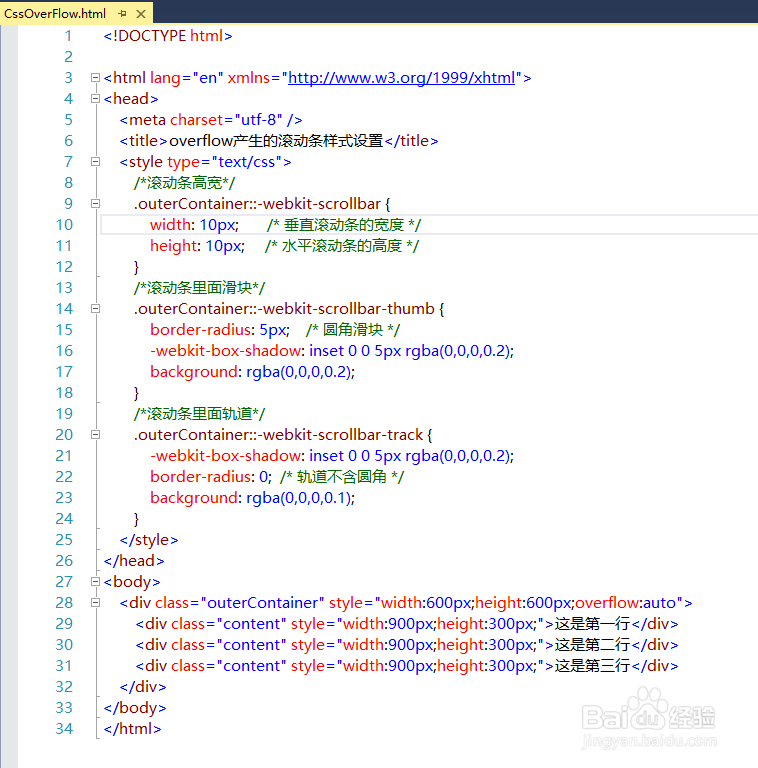Click the title text overflow产生的滚动条样式设置
Screen dimensions: 758x768
[x=276, y=141]
